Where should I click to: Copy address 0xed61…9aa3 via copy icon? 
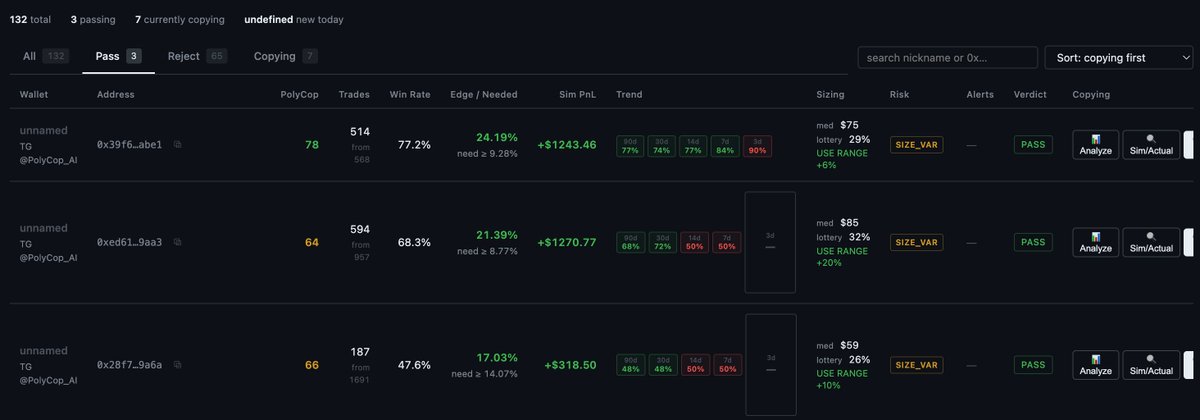(x=177, y=242)
